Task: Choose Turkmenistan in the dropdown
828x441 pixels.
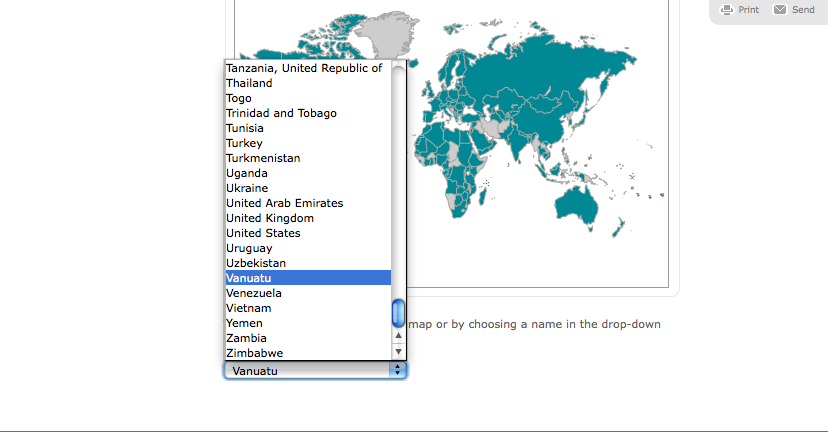Action: tap(308, 158)
